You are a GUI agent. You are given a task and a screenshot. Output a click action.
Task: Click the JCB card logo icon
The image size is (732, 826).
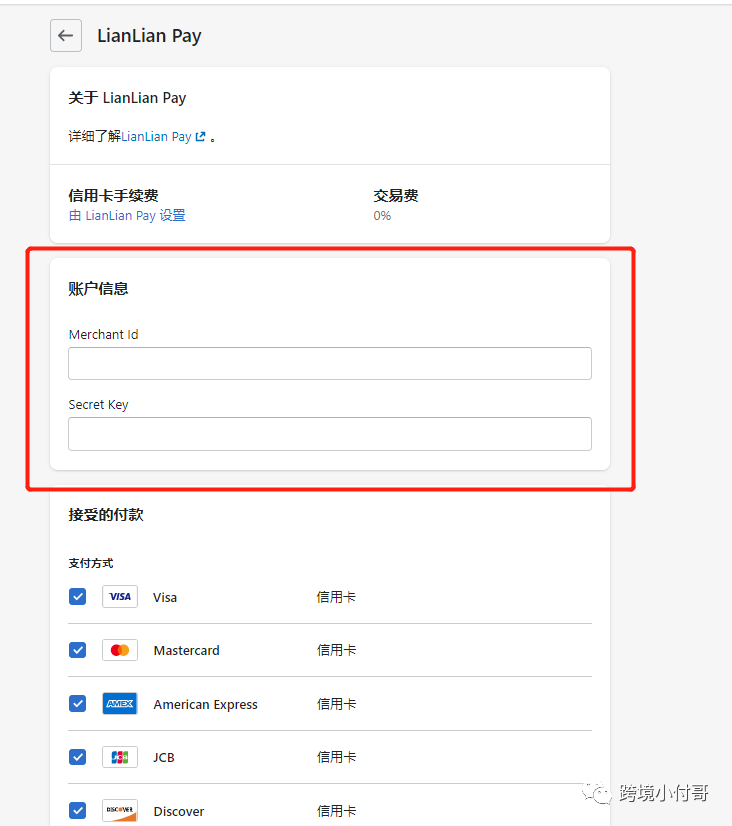point(120,757)
